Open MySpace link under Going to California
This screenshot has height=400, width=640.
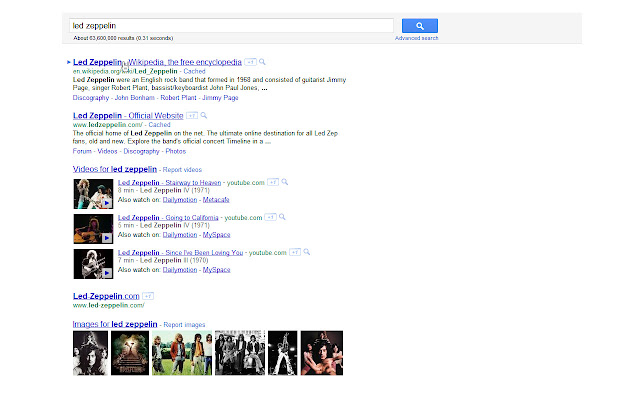pos(216,235)
